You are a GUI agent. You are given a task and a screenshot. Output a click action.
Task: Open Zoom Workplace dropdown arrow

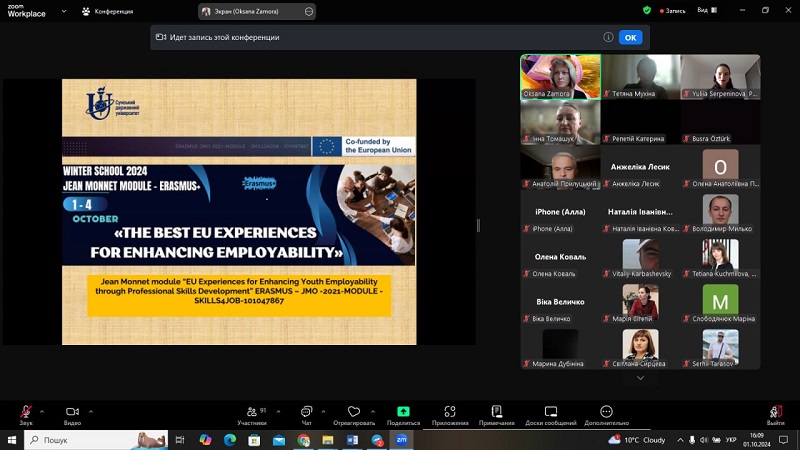64,11
